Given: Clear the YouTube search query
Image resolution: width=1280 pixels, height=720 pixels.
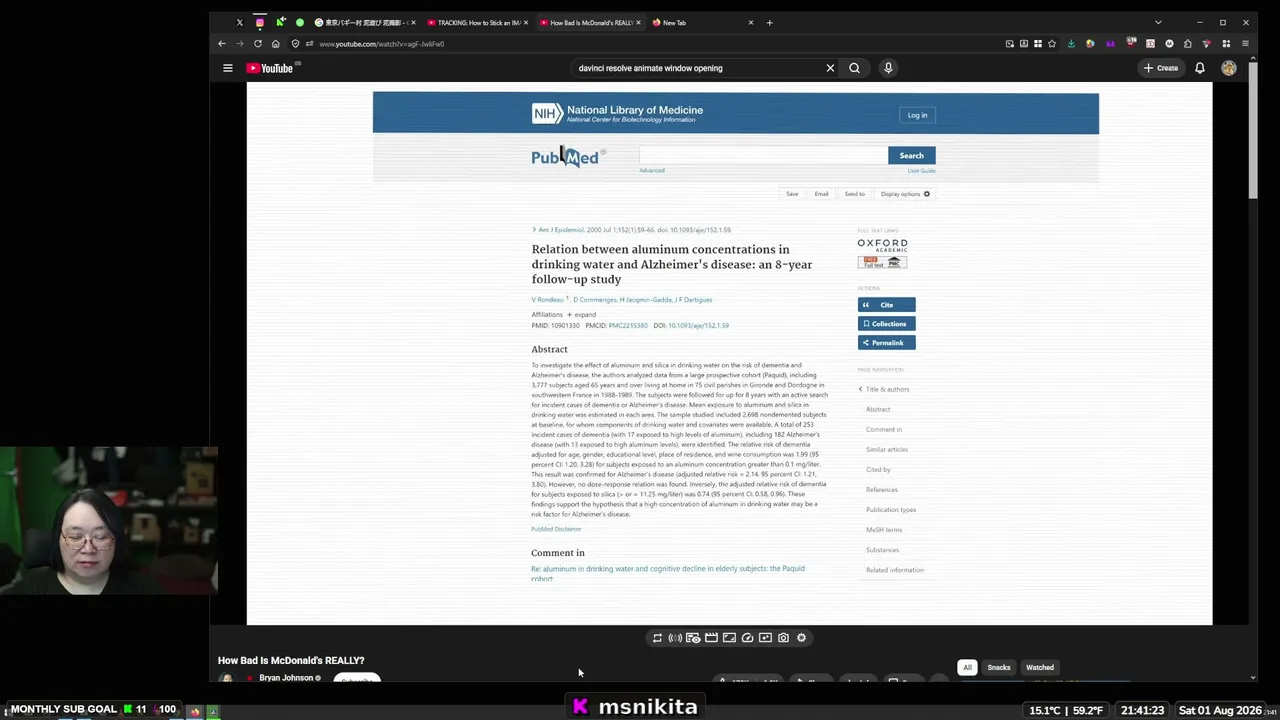Looking at the screenshot, I should click(830, 68).
